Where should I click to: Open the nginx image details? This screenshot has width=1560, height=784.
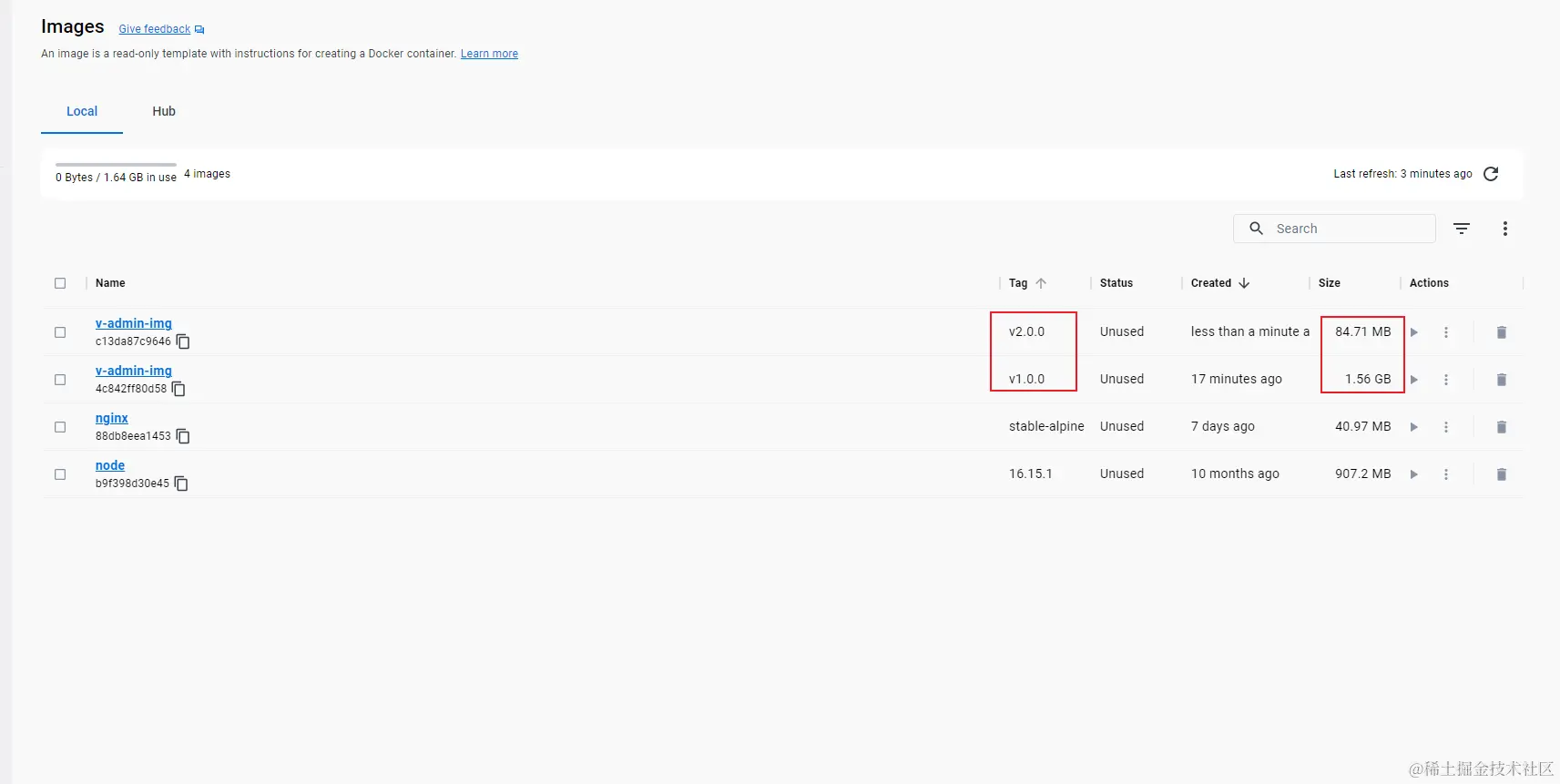coord(112,418)
